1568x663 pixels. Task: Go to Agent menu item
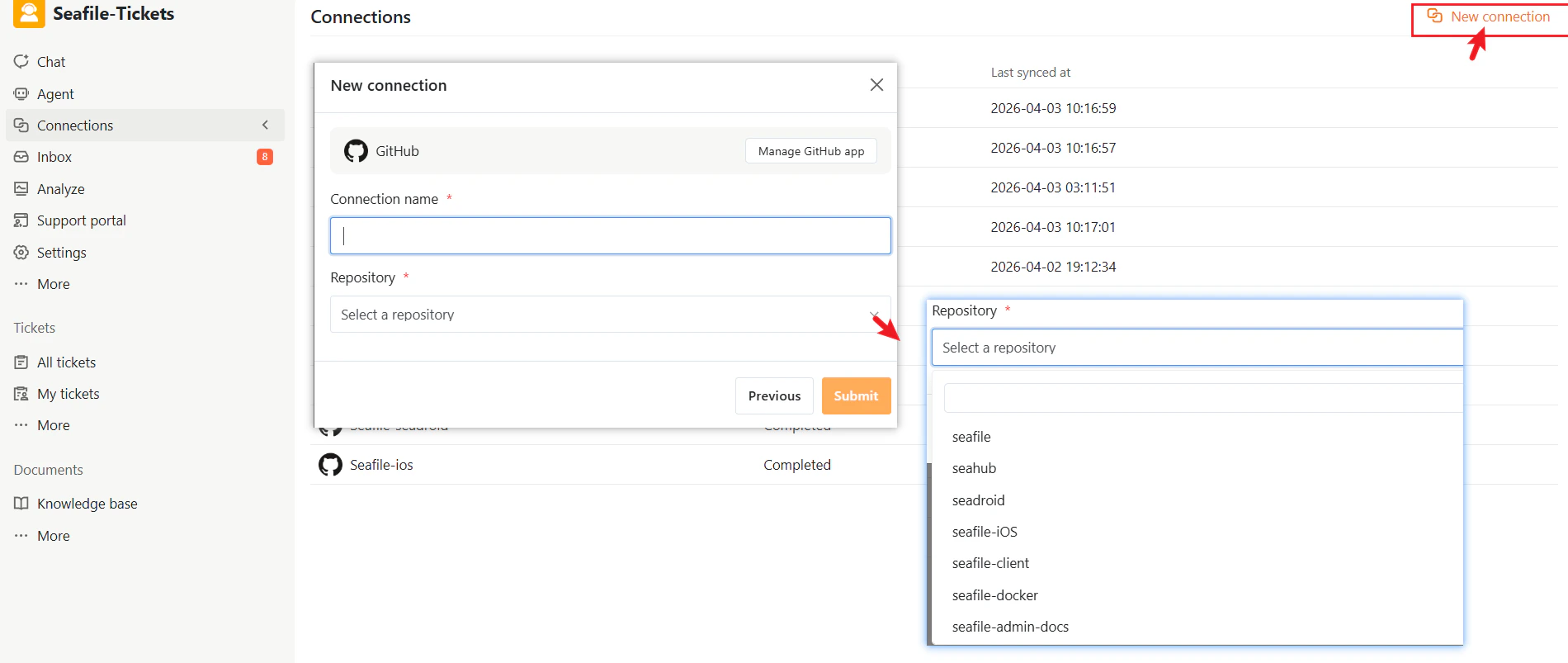tap(55, 93)
